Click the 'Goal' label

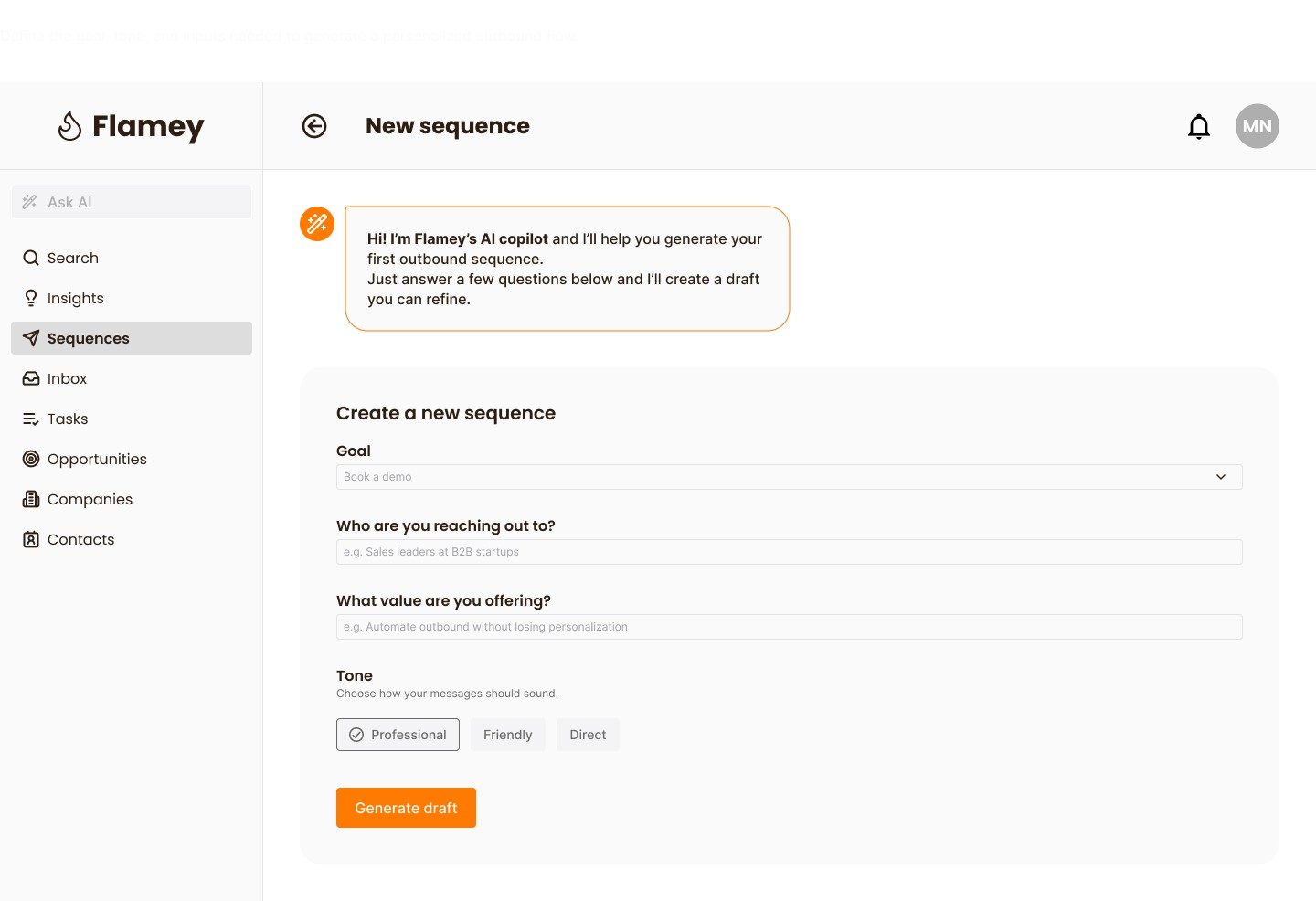(354, 450)
